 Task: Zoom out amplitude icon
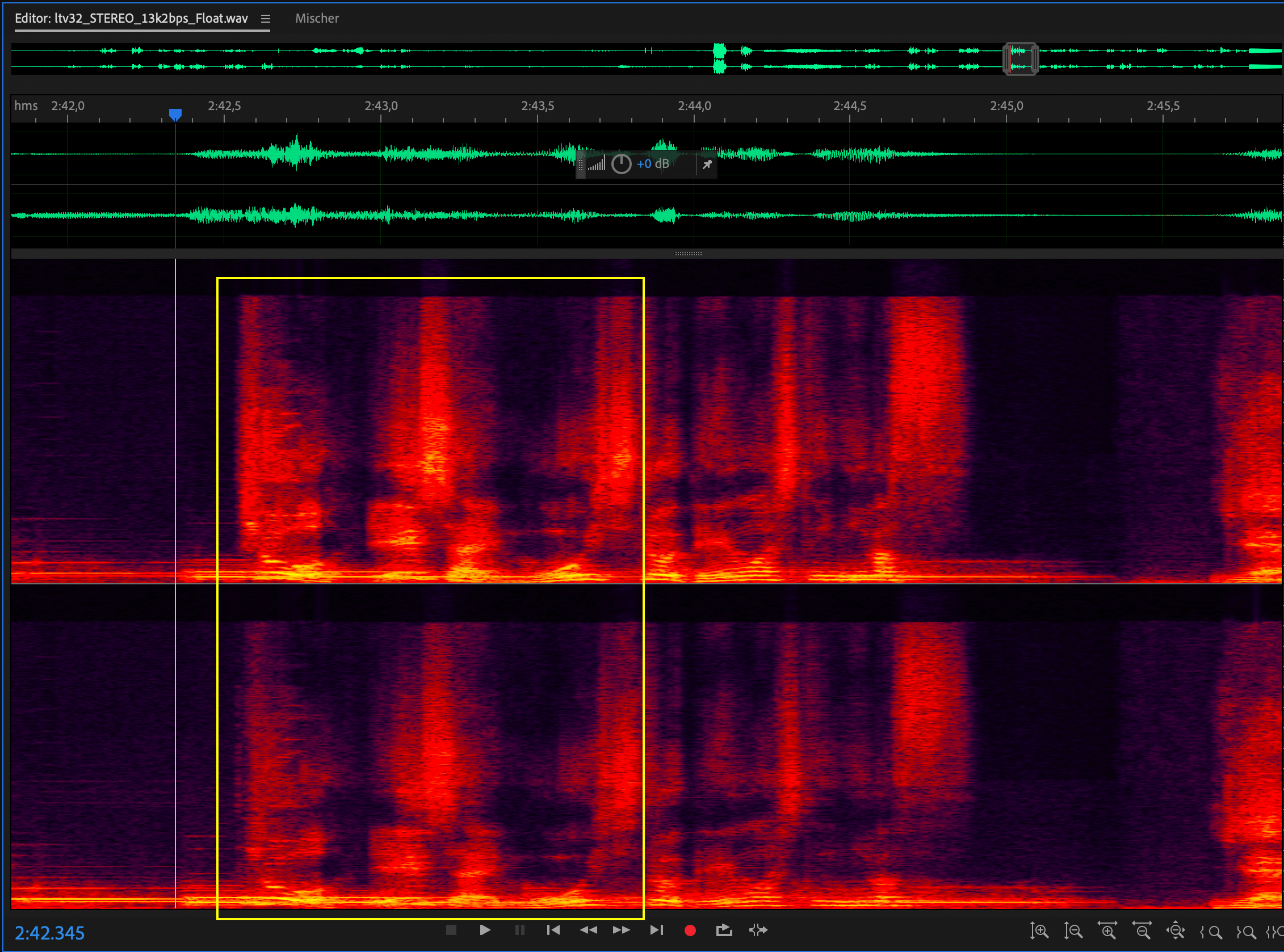1073,931
